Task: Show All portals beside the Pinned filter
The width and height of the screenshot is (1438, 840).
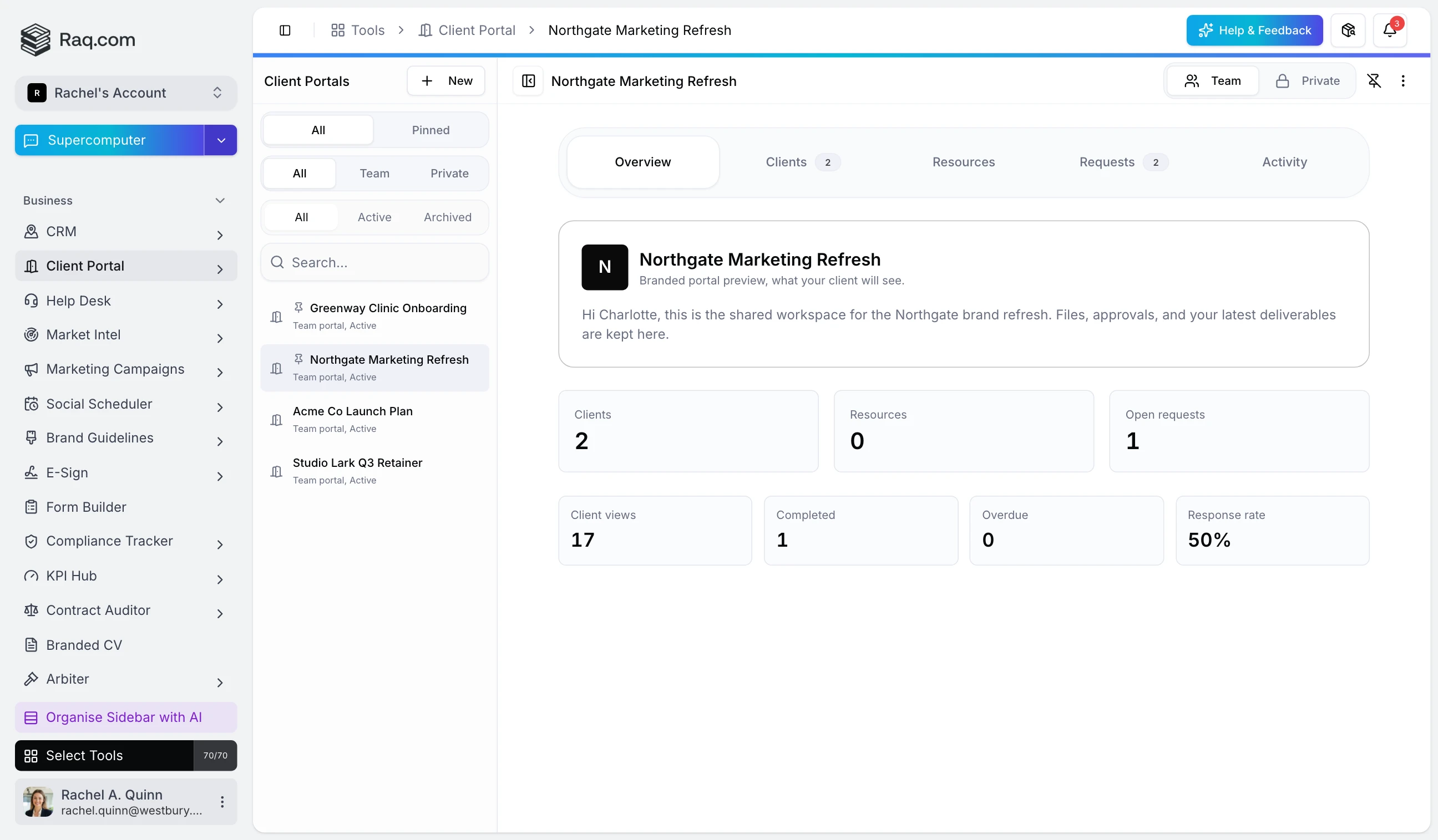Action: point(318,130)
